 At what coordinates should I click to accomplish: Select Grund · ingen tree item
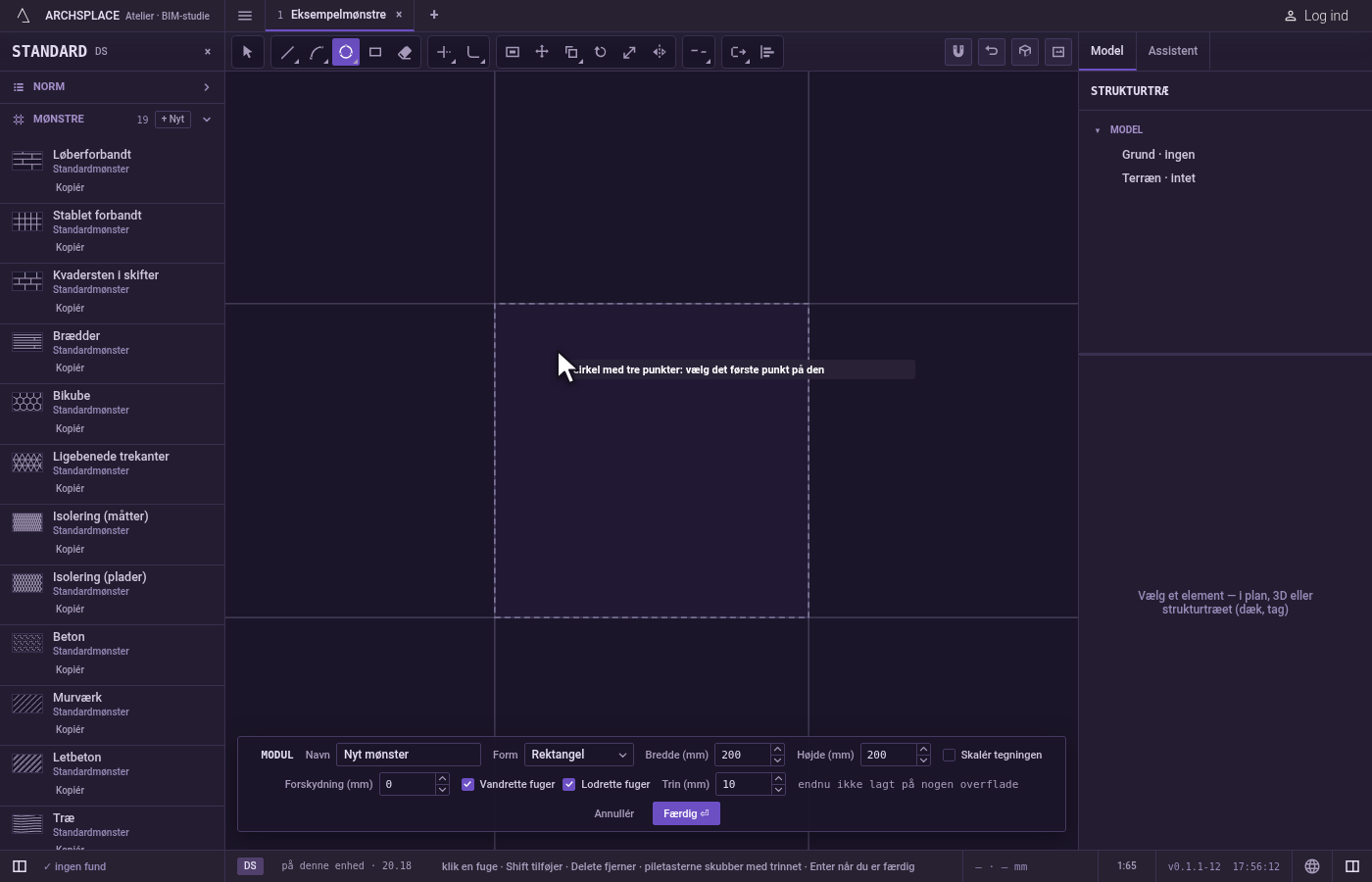[1158, 155]
